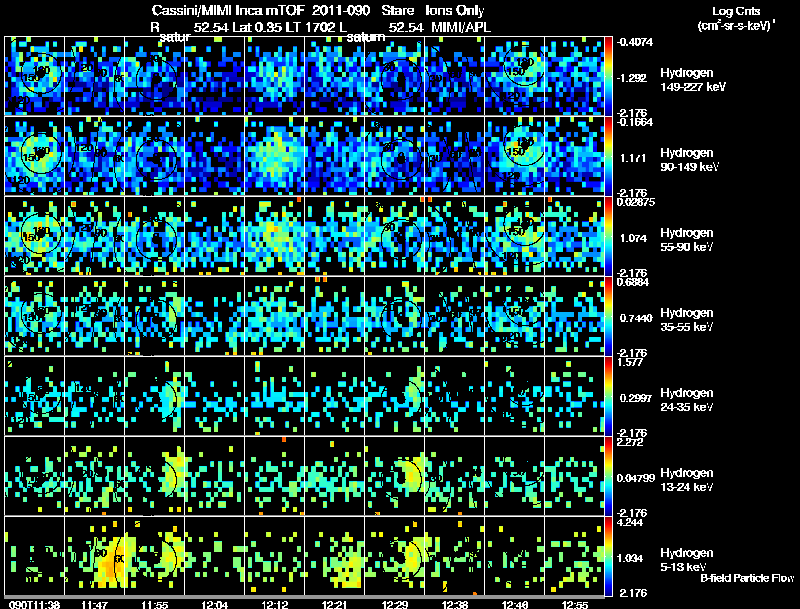Click the '12:55' time axis label
Image resolution: width=800 pixels, height=609 pixels.
[x=575, y=604]
